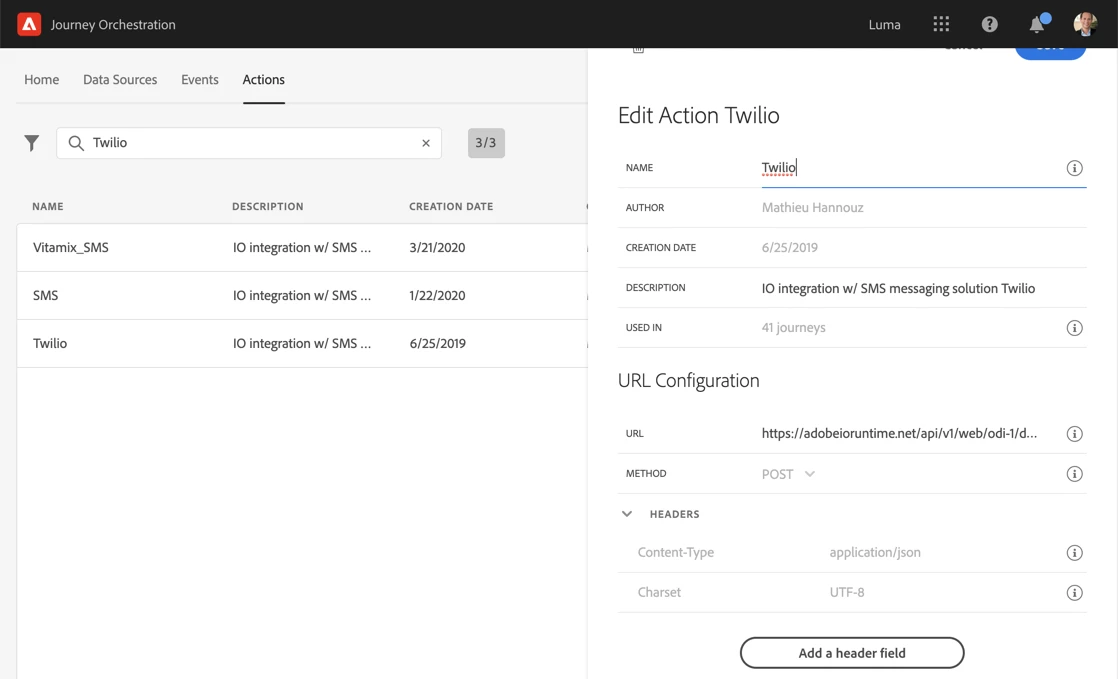1118x679 pixels.
Task: Open the user profile avatar
Action: (x=1085, y=24)
